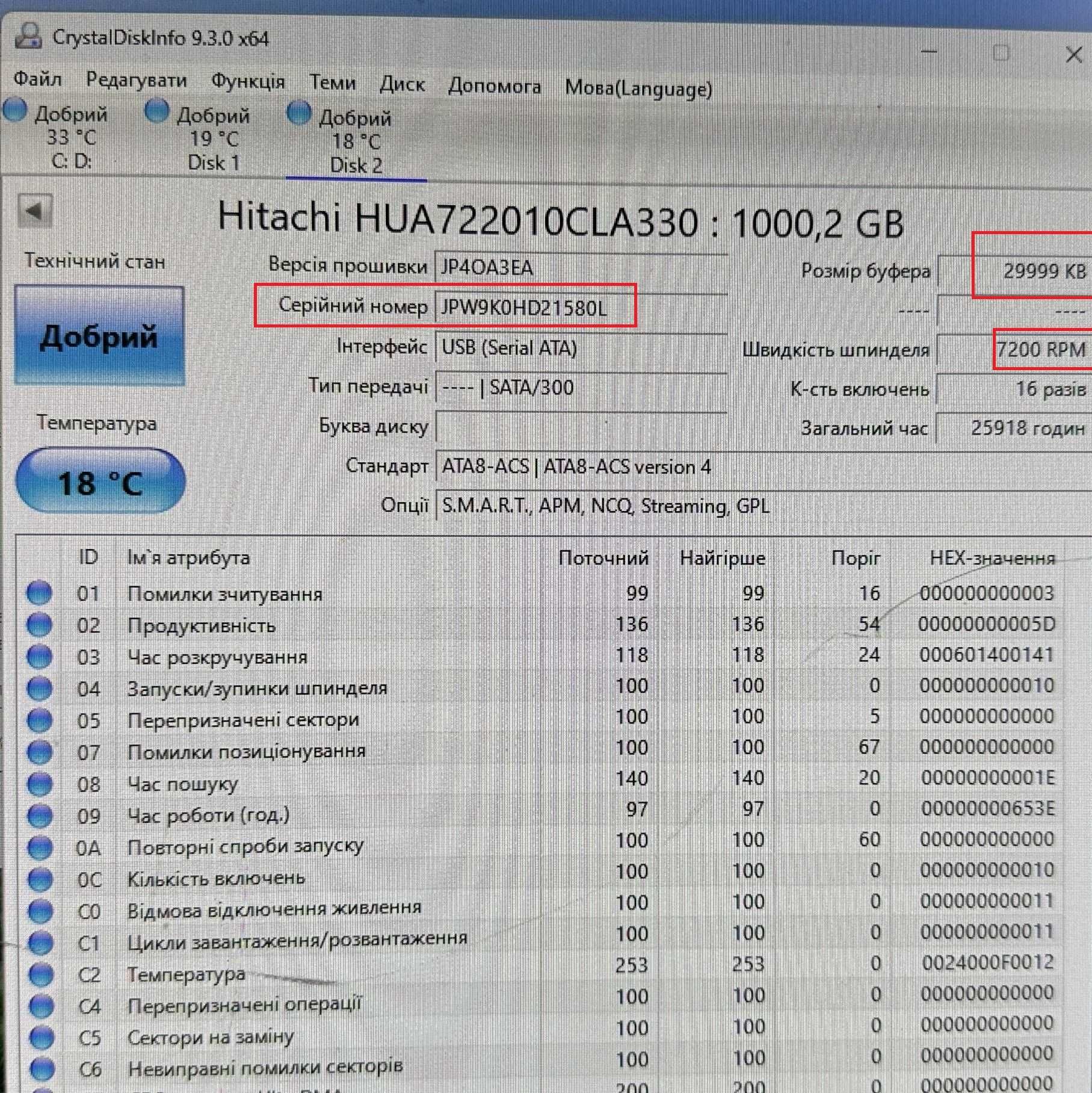The image size is (1092, 1093).
Task: Click status icon for 09 Час роботи
Action: tap(40, 816)
